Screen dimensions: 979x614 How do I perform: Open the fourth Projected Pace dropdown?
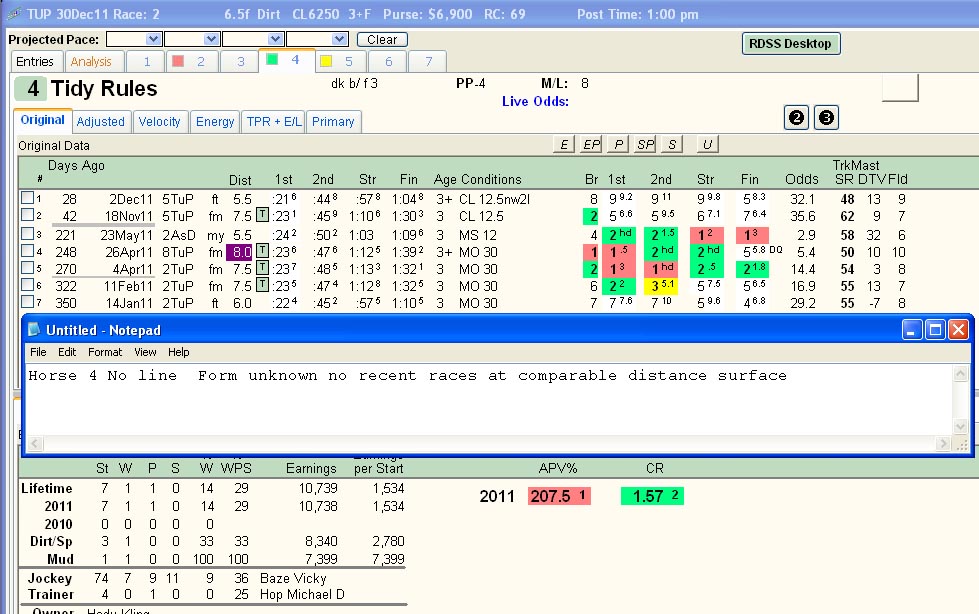point(340,39)
